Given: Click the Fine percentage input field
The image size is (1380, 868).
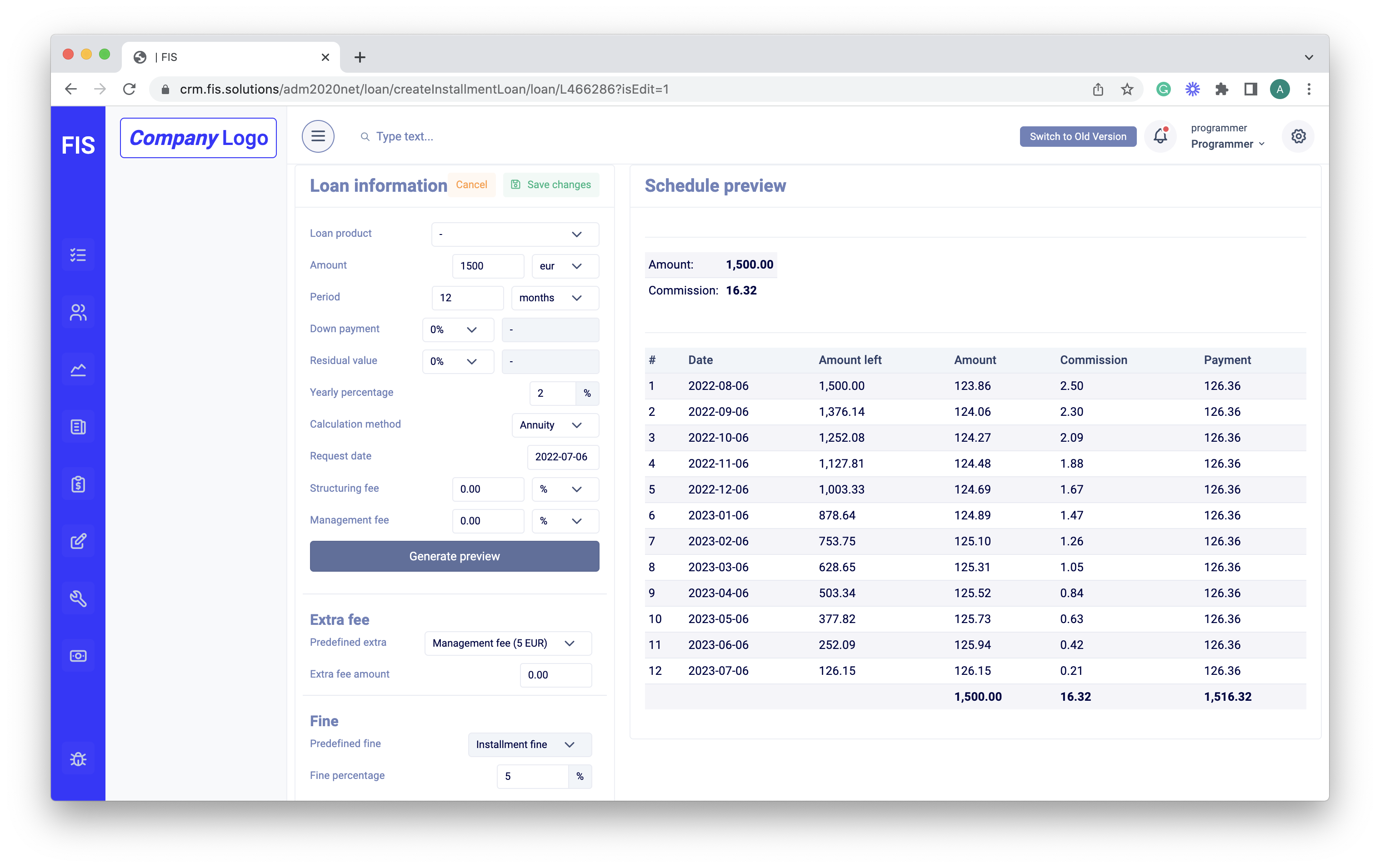Looking at the screenshot, I should click(x=532, y=776).
